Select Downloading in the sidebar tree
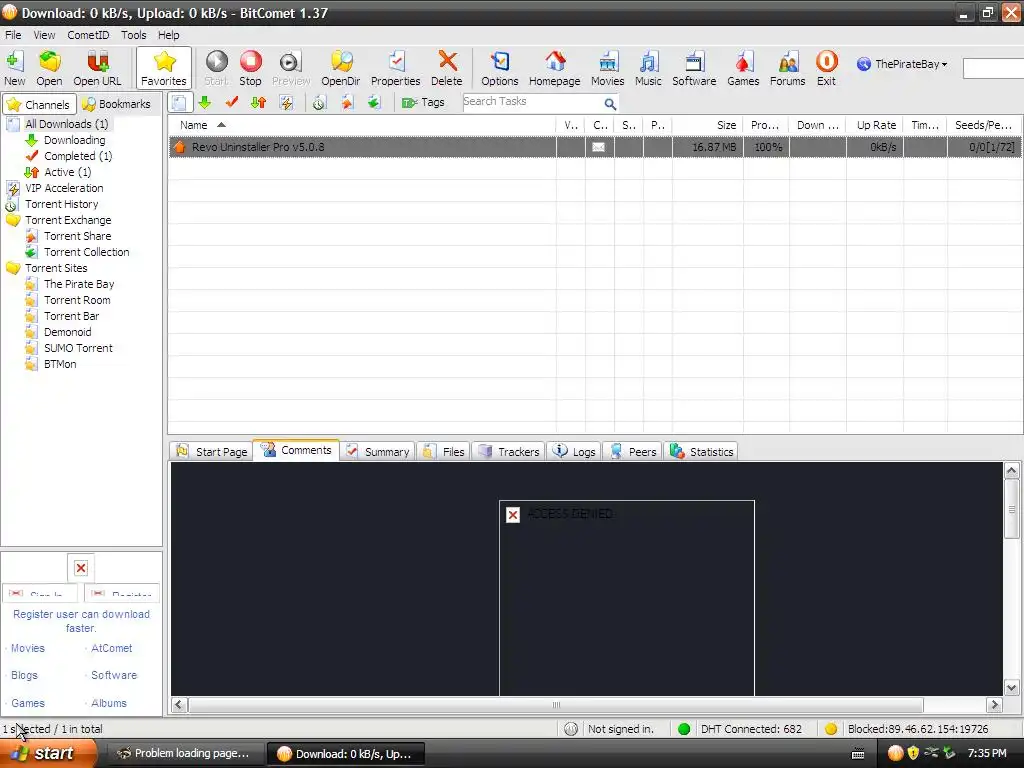1024x768 pixels. pyautogui.click(x=74, y=140)
